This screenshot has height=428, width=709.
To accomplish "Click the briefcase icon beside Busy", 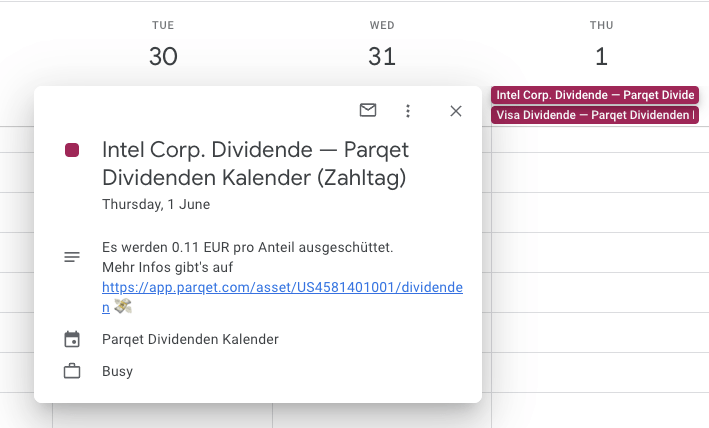I will (x=72, y=371).
